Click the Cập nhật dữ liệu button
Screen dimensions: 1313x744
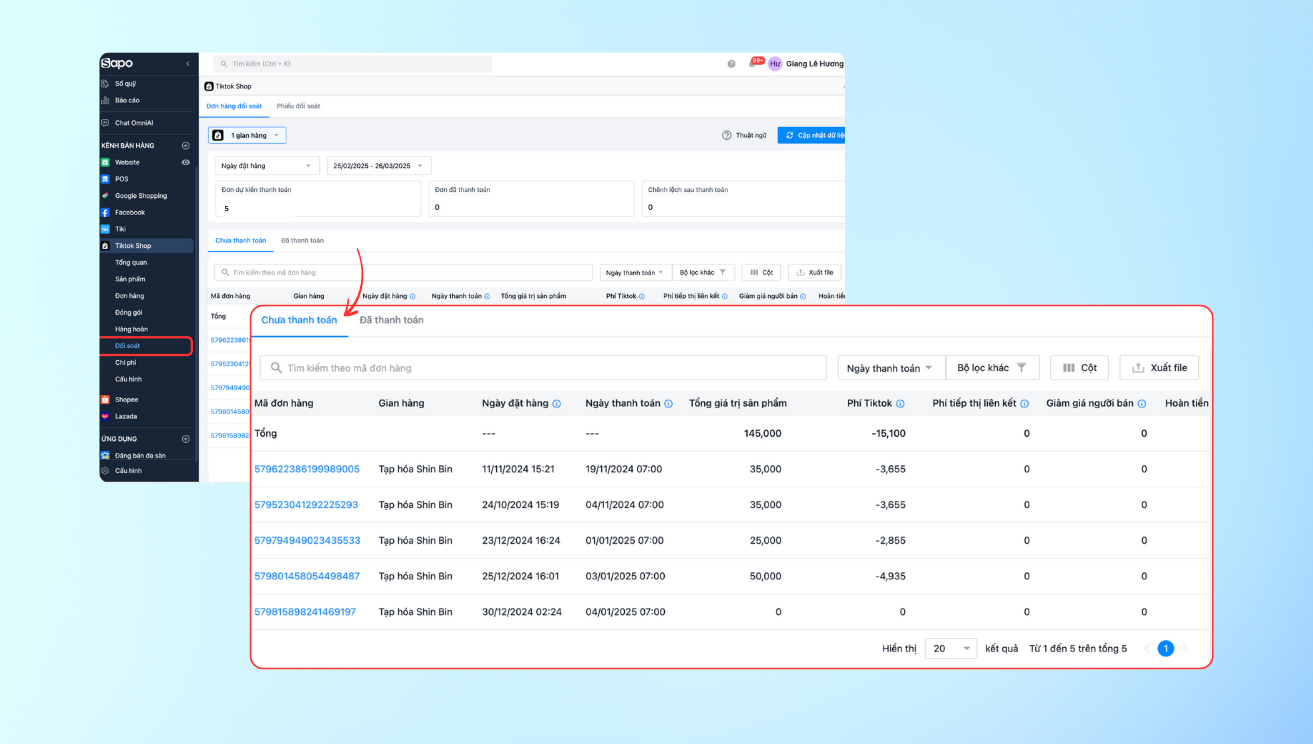pos(811,135)
